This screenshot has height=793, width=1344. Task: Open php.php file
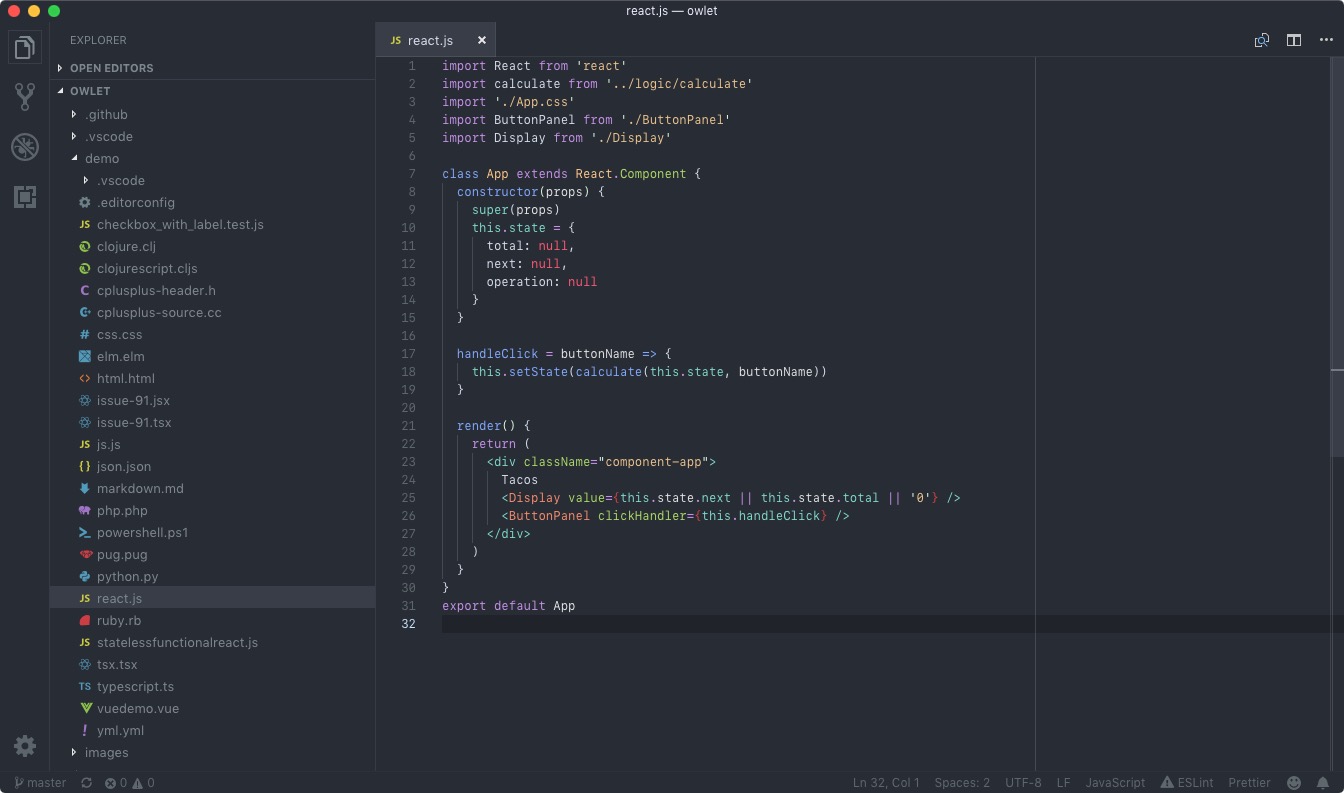coord(212,510)
